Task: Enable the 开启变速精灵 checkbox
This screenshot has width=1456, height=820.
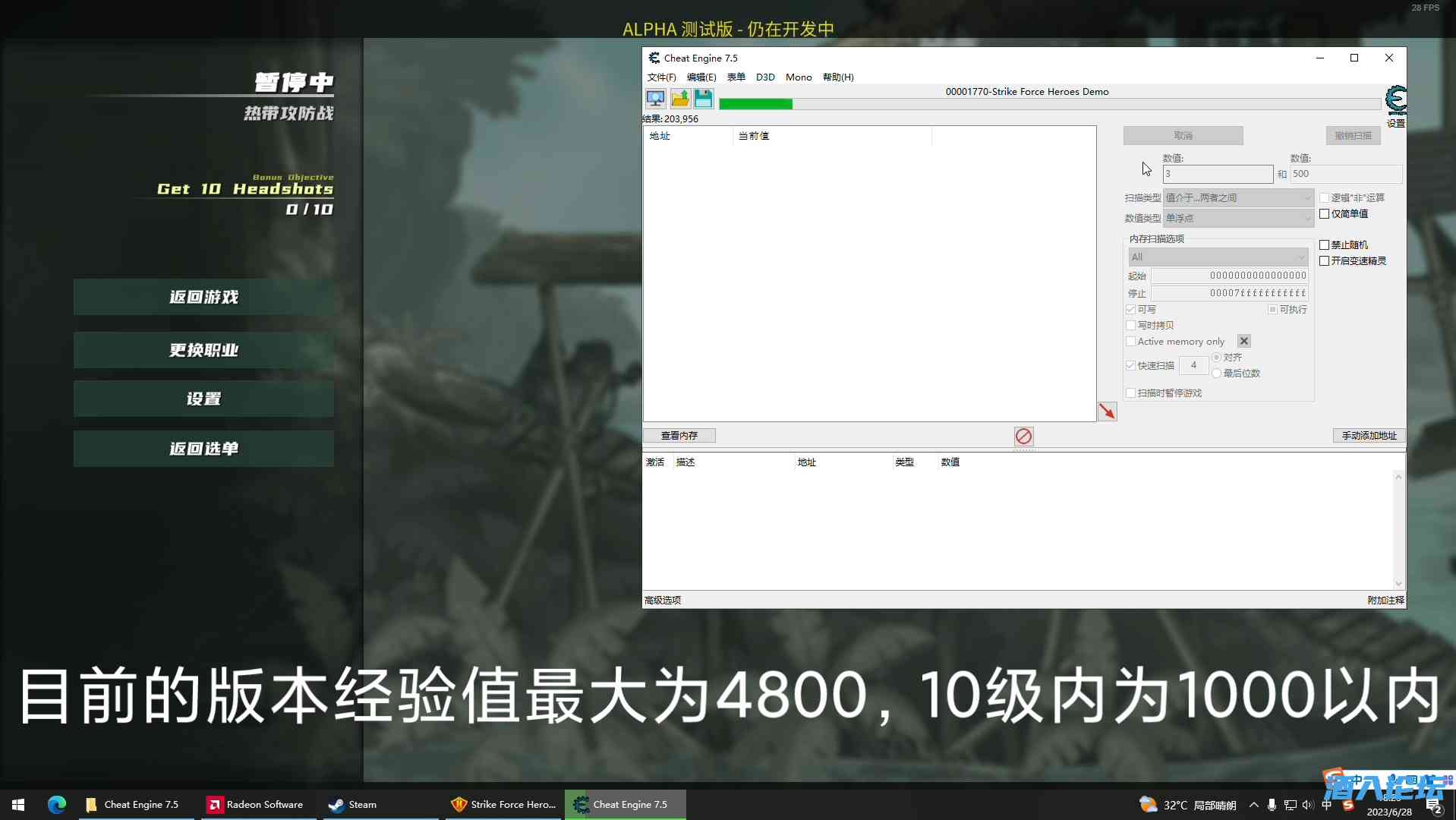Action: click(1325, 261)
